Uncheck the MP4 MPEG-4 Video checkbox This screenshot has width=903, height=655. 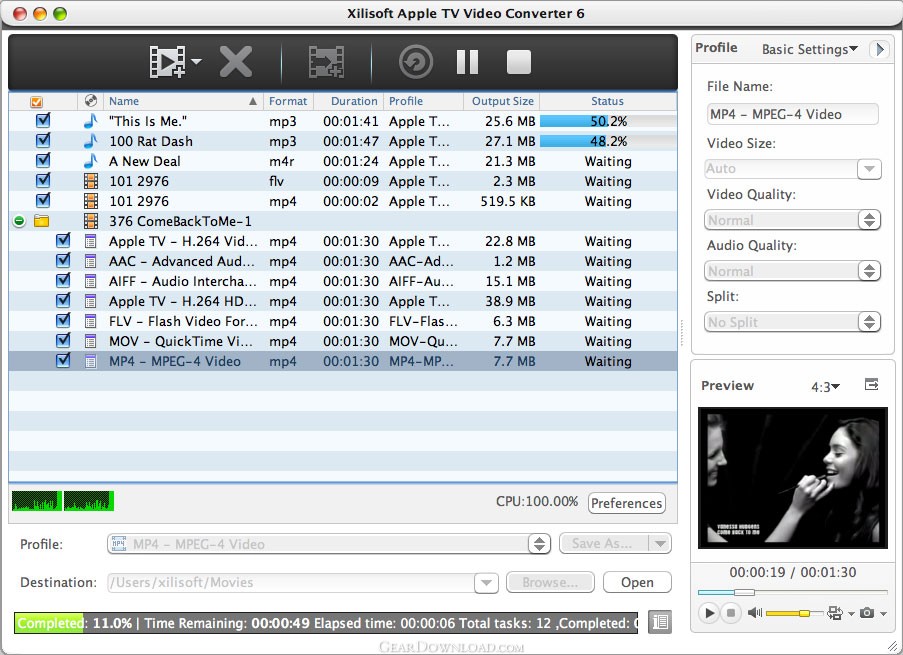tap(63, 360)
